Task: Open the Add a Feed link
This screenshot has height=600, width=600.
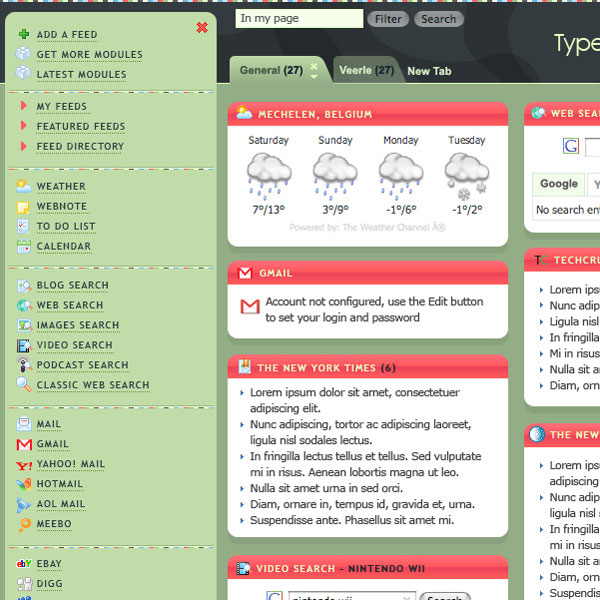Action: point(67,34)
